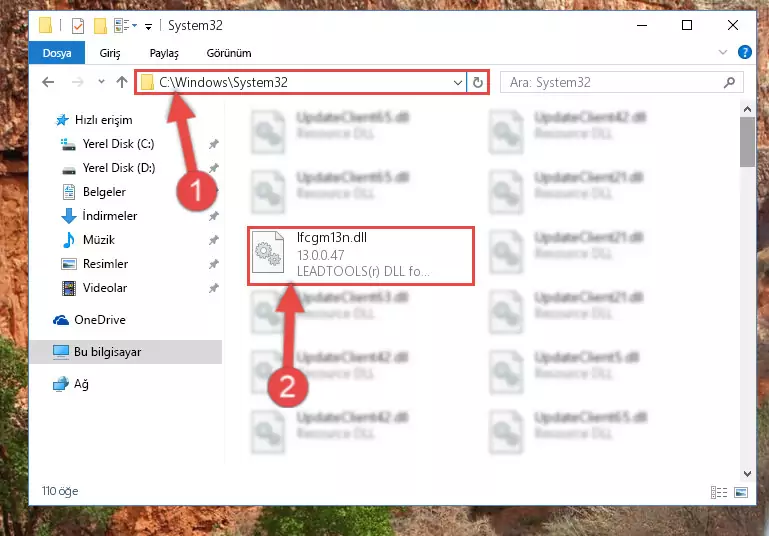Click the lfcgm13n.dll gear file icon

click(268, 252)
